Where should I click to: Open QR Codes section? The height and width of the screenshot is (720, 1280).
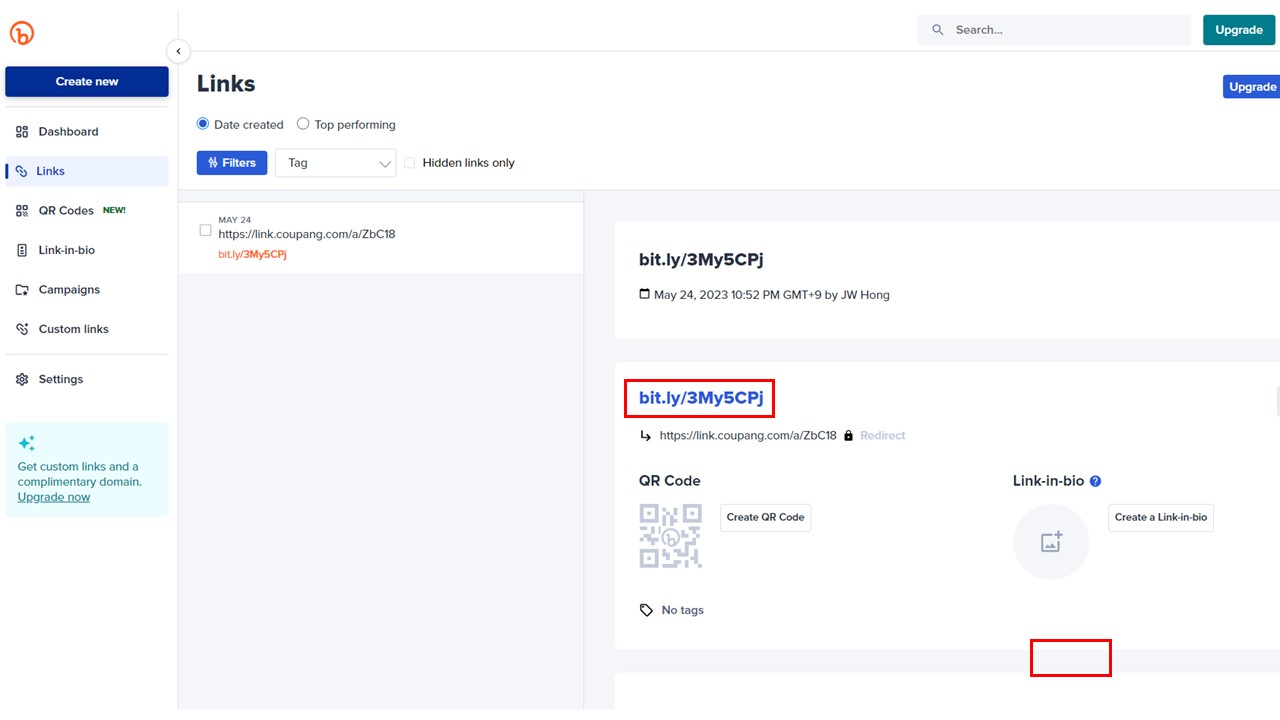pyautogui.click(x=87, y=211)
